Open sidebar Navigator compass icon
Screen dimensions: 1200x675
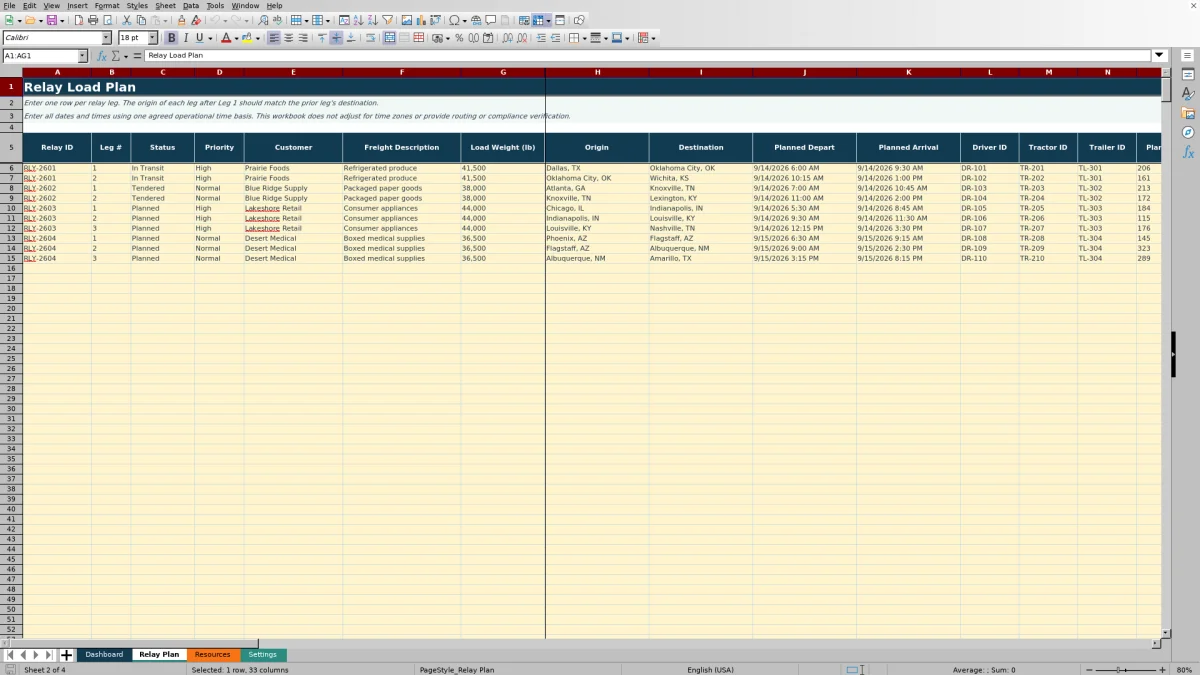pyautogui.click(x=1188, y=132)
